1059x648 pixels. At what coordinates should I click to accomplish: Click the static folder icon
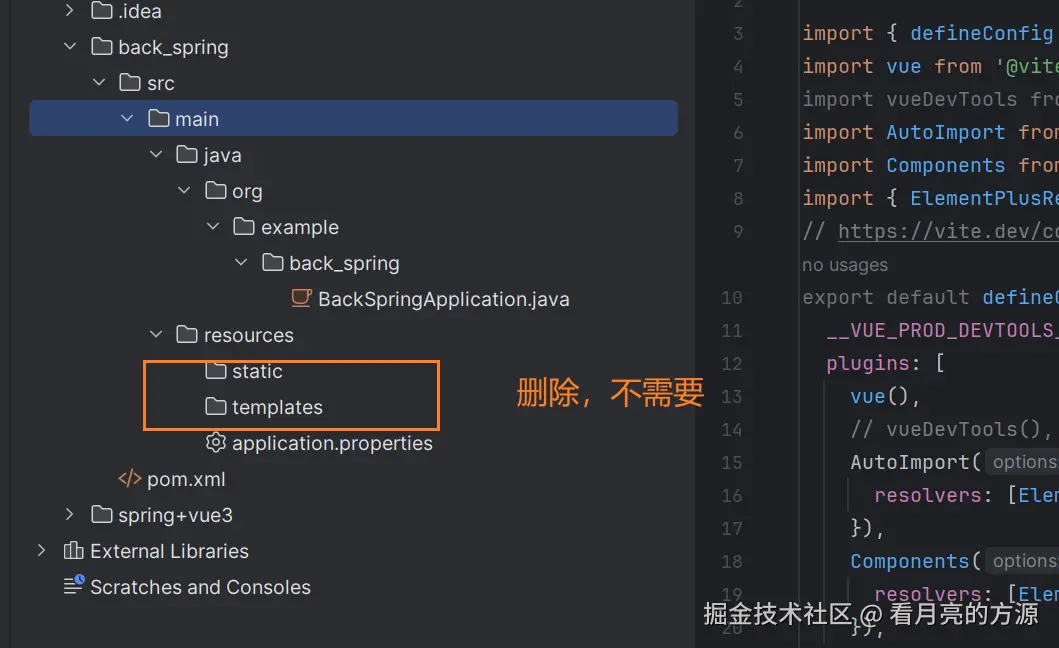point(215,371)
